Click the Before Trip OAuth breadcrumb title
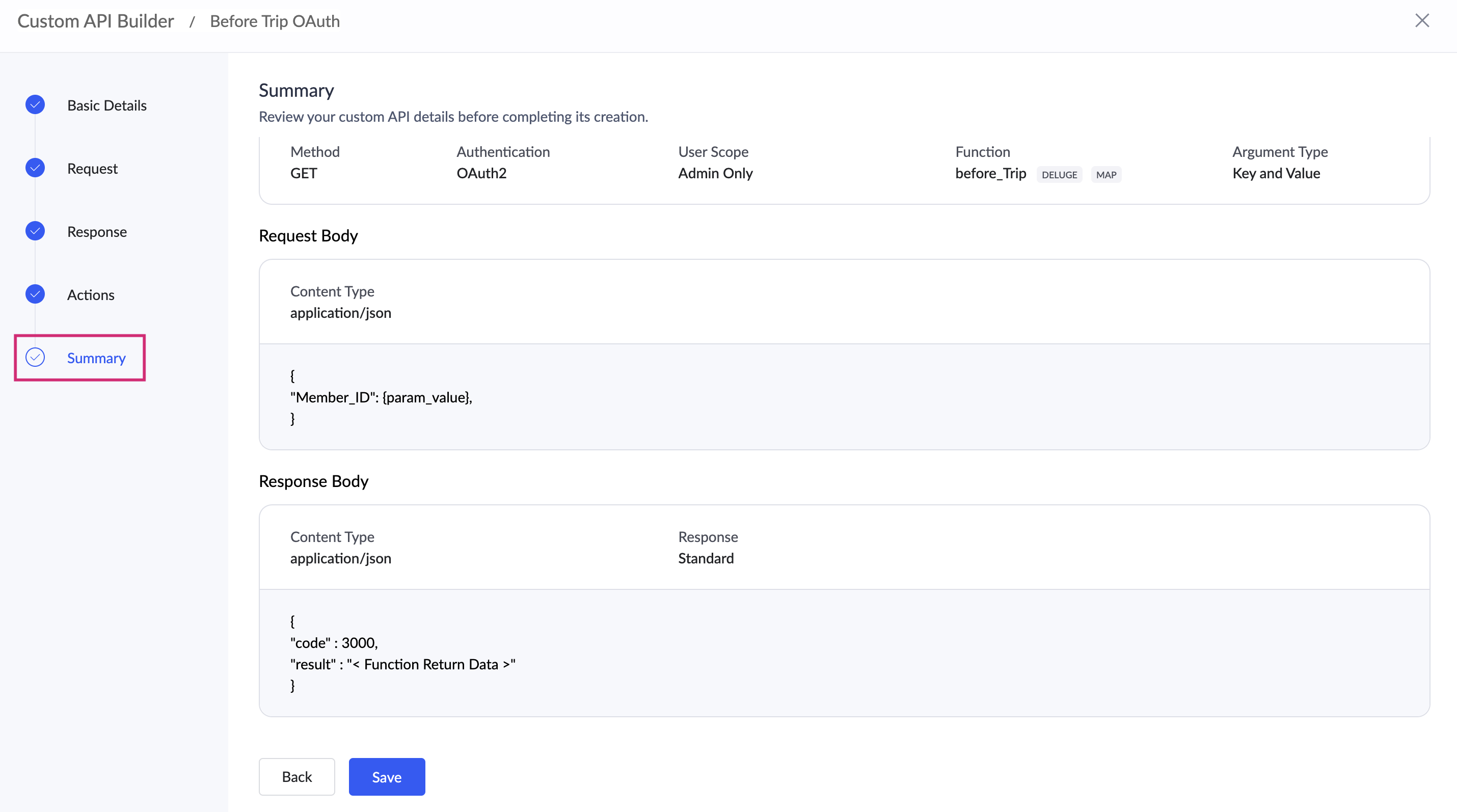Screen dimensions: 1457x812 click(275, 21)
